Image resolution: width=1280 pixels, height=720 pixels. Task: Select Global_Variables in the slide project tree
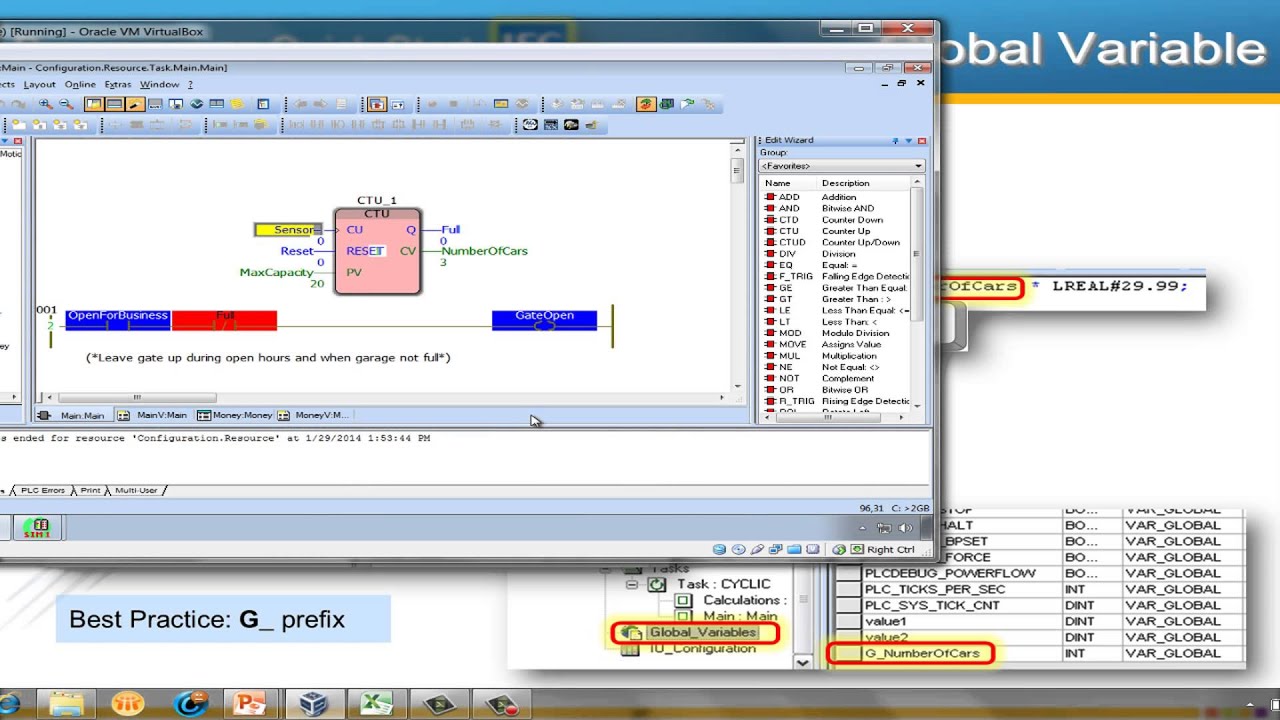tap(702, 632)
